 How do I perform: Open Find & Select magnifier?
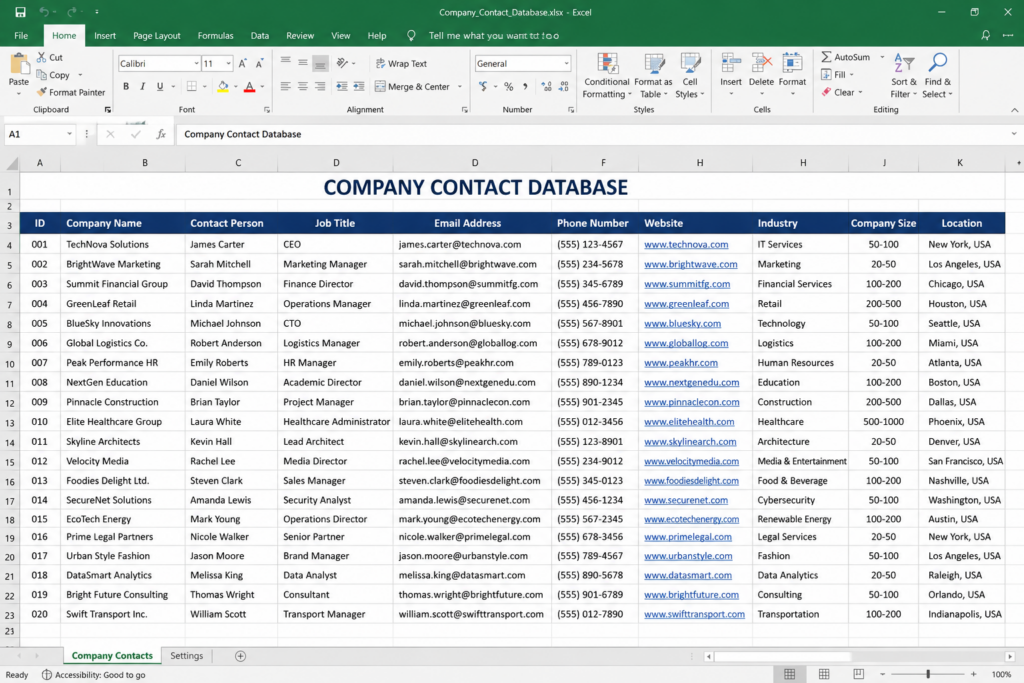[x=938, y=76]
